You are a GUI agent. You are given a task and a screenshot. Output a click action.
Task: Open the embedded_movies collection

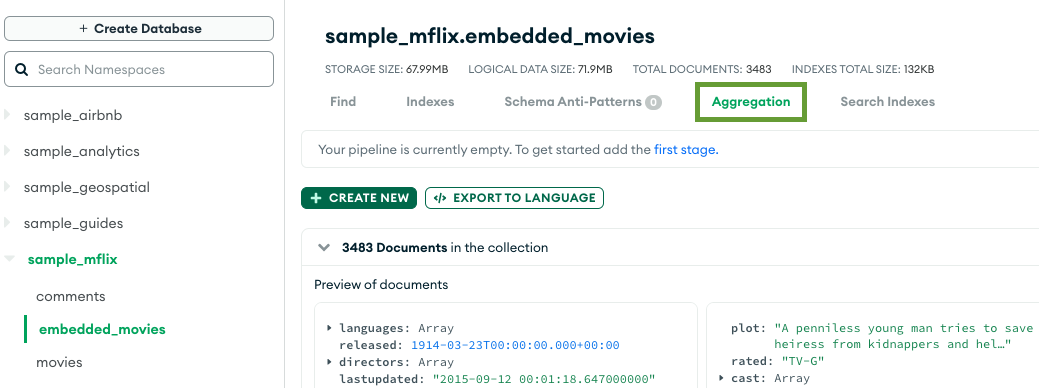(x=102, y=329)
